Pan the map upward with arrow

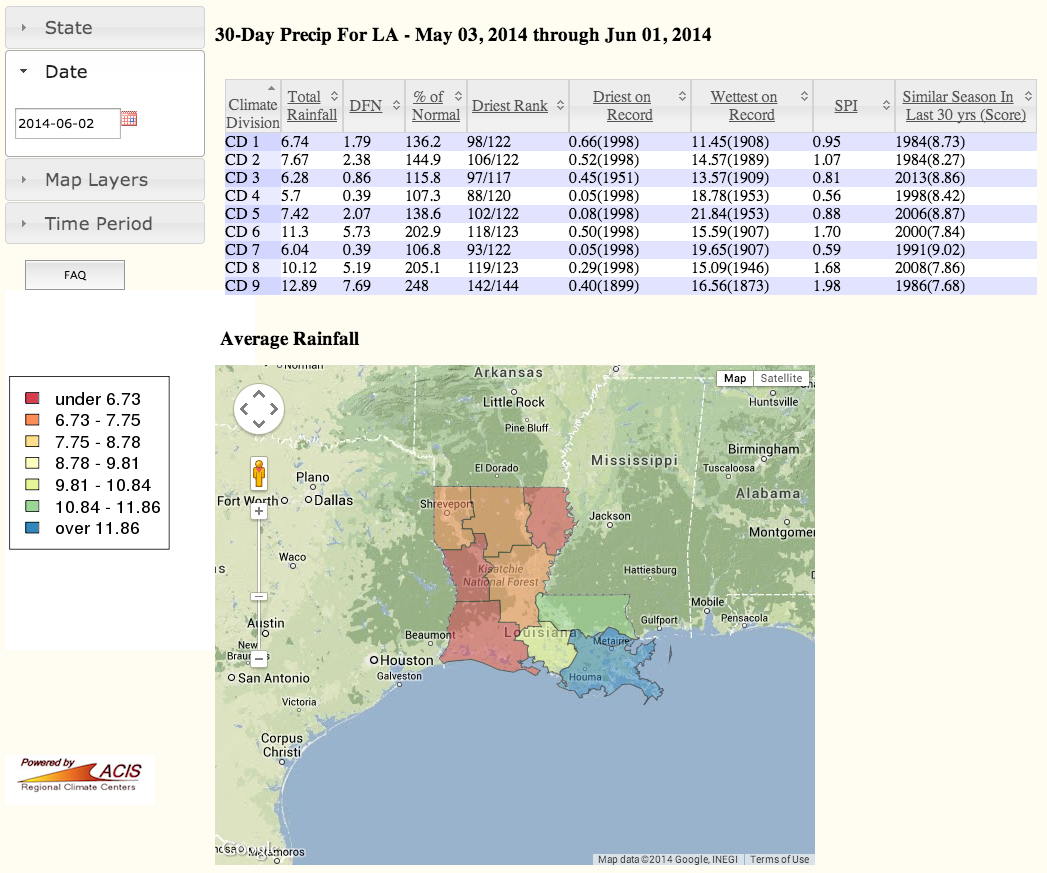(259, 395)
